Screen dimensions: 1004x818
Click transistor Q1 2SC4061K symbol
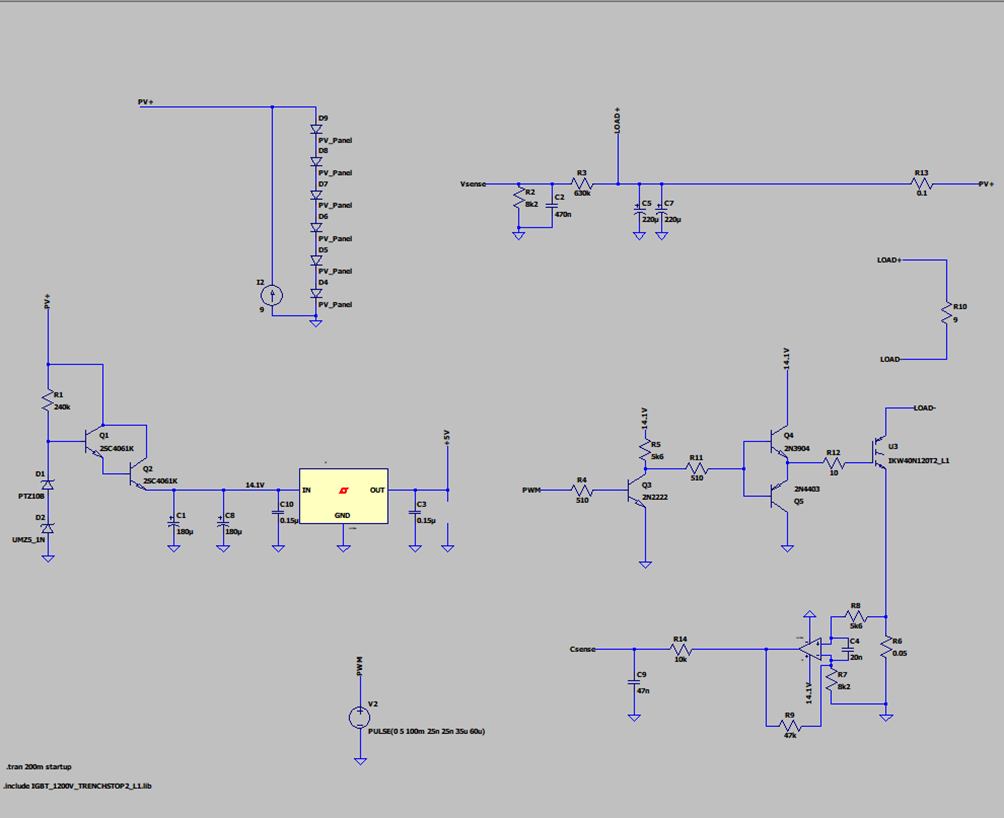point(95,442)
